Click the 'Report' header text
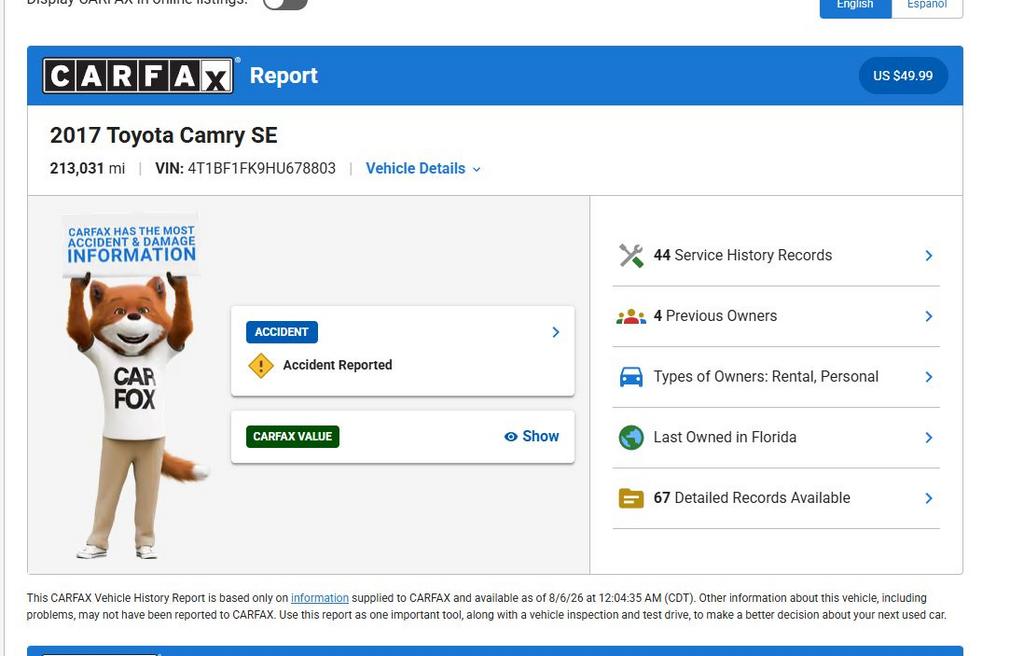This screenshot has height=656, width=1024. 283,76
